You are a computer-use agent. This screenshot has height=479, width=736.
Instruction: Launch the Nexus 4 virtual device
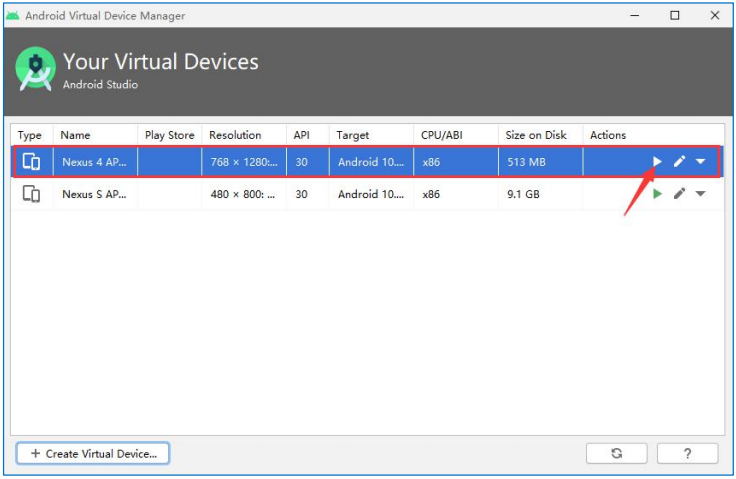657,162
